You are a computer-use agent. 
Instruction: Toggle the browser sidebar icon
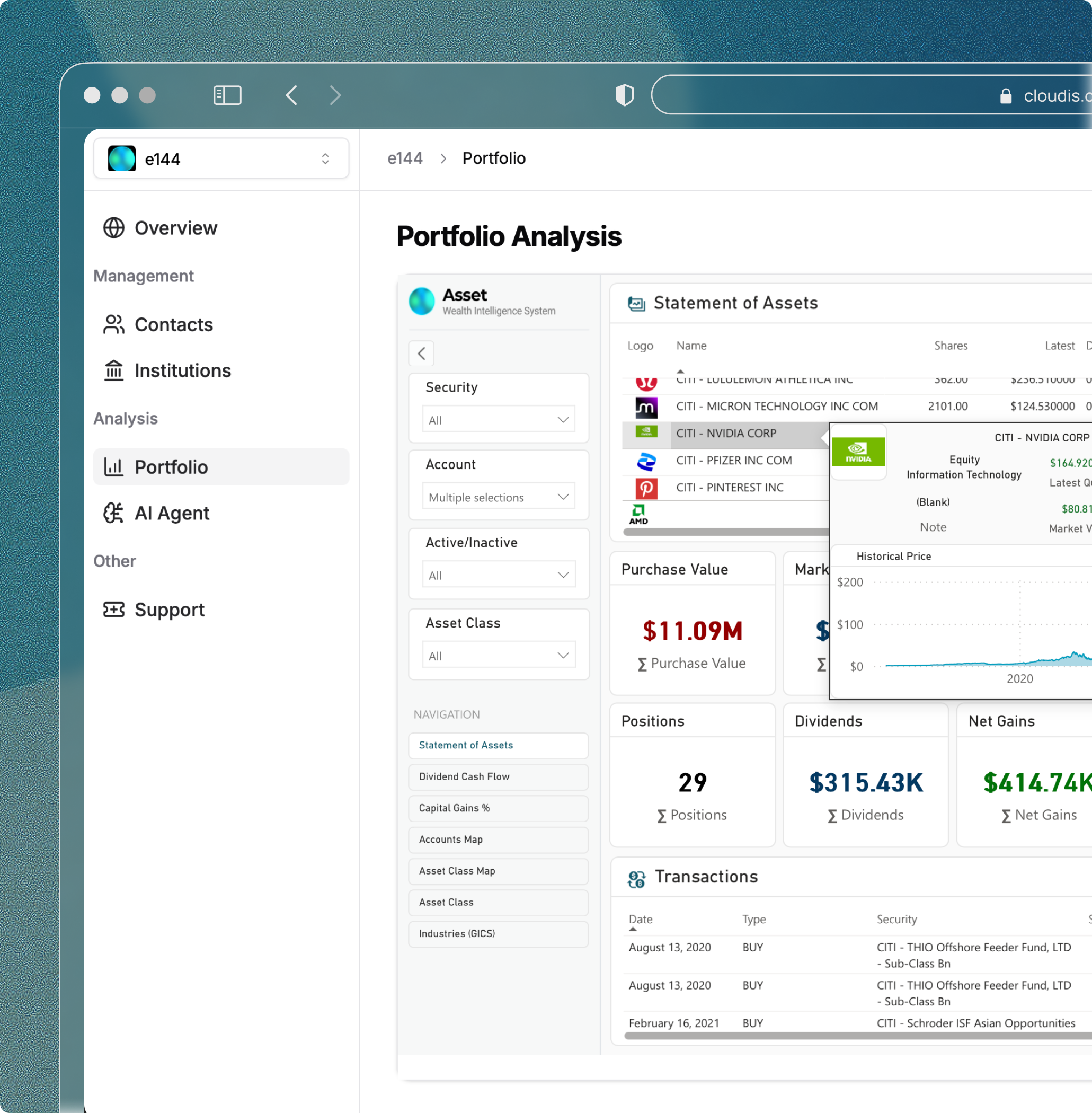tap(227, 95)
